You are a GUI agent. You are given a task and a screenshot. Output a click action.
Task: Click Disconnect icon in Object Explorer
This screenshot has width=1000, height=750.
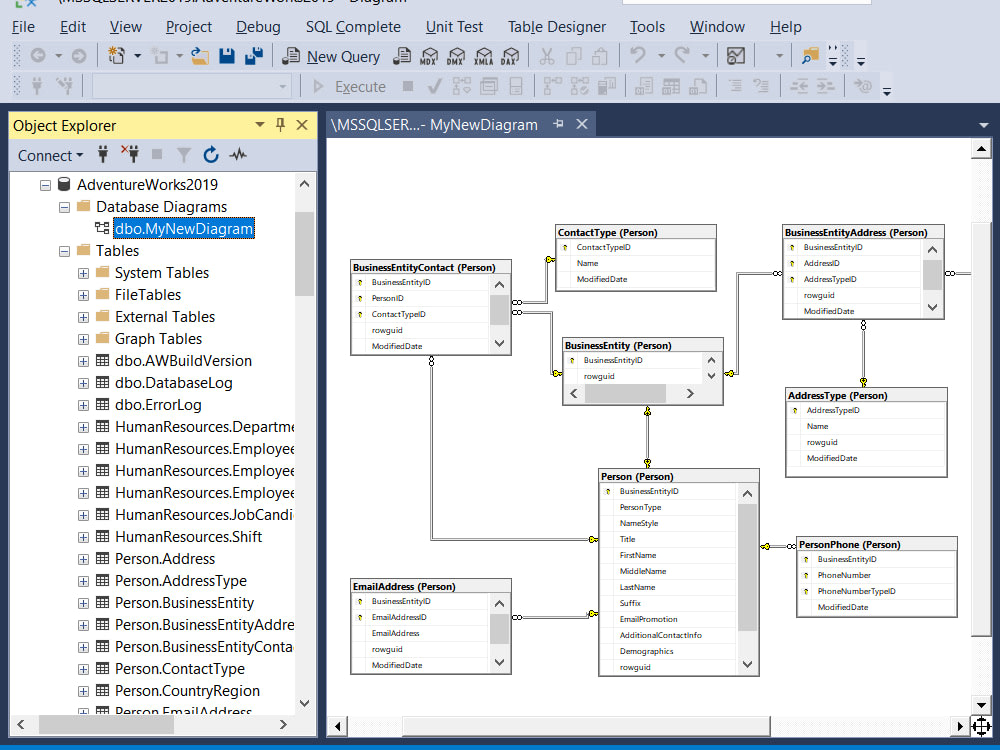tap(130, 154)
